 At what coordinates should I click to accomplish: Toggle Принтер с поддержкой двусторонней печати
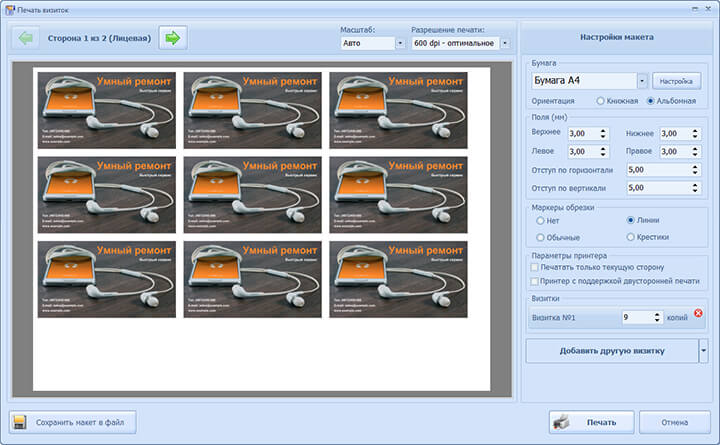(535, 281)
